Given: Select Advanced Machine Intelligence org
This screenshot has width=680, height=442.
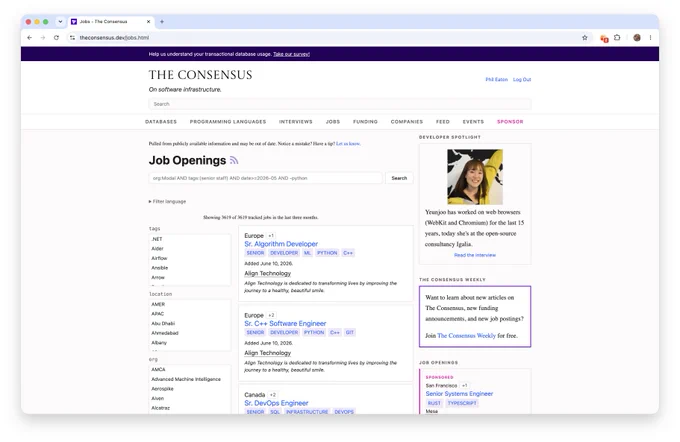Looking at the screenshot, I should click(190, 380).
